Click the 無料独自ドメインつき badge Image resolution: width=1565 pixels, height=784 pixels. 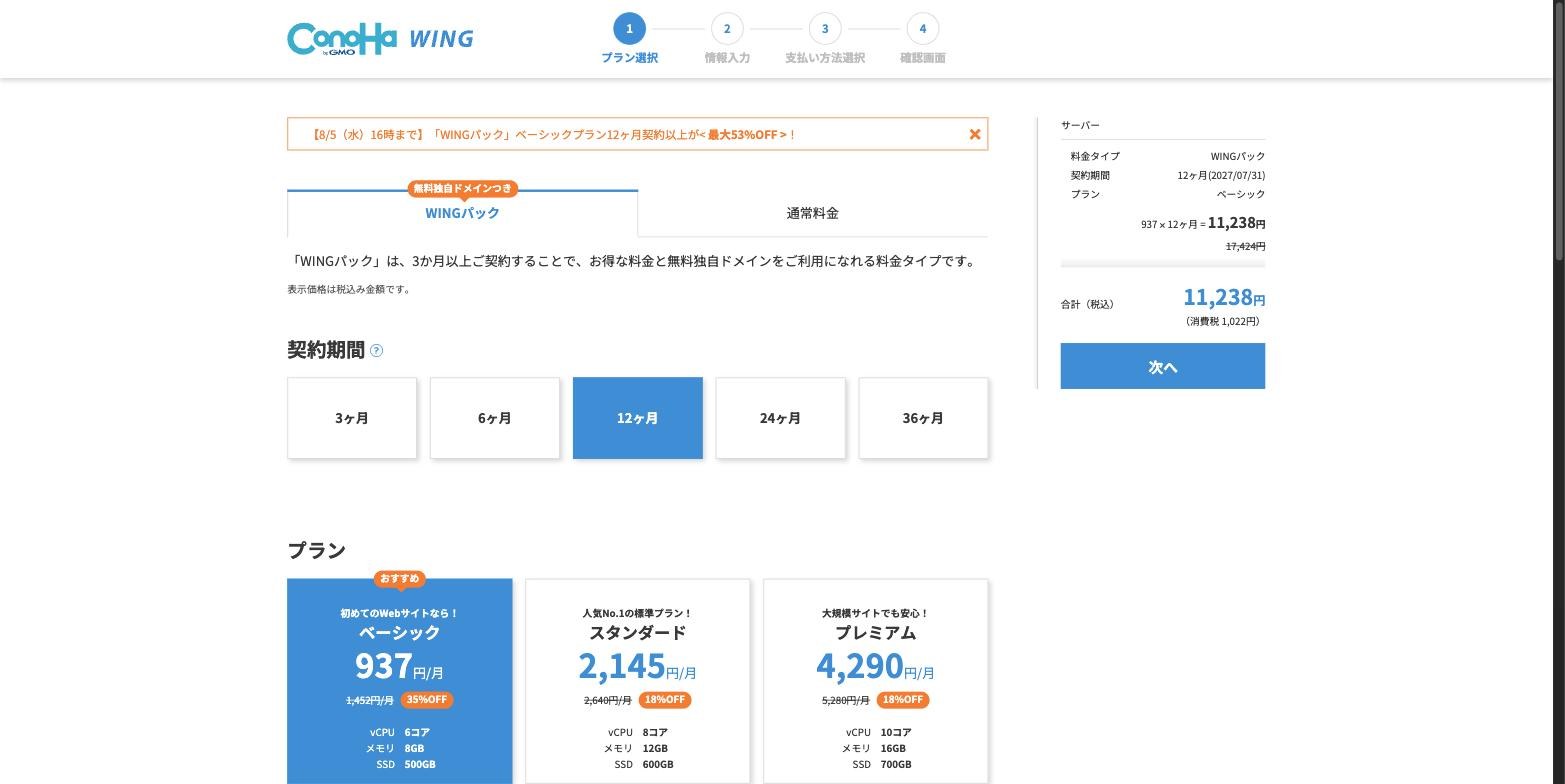pyautogui.click(x=462, y=188)
